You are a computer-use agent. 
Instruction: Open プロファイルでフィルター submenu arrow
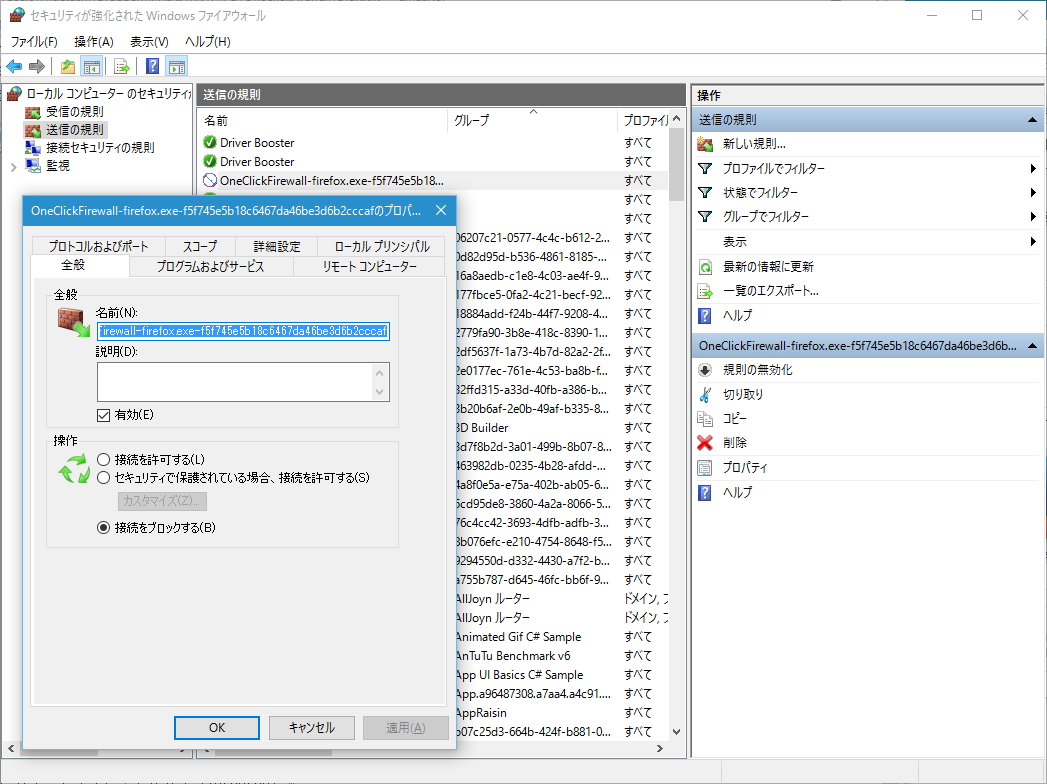[1033, 169]
